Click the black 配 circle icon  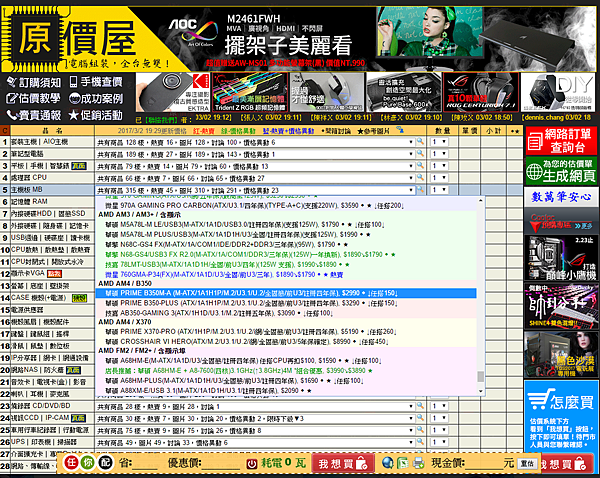tap(105, 463)
